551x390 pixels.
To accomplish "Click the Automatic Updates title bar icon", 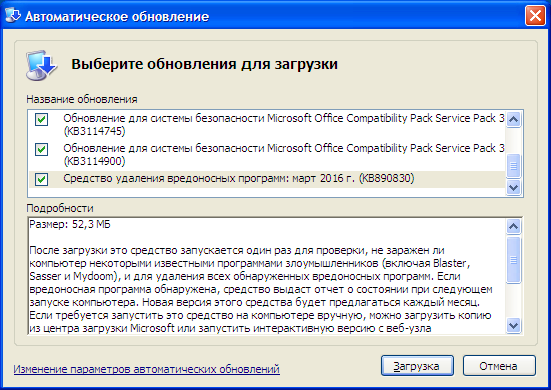I will pyautogui.click(x=13, y=16).
